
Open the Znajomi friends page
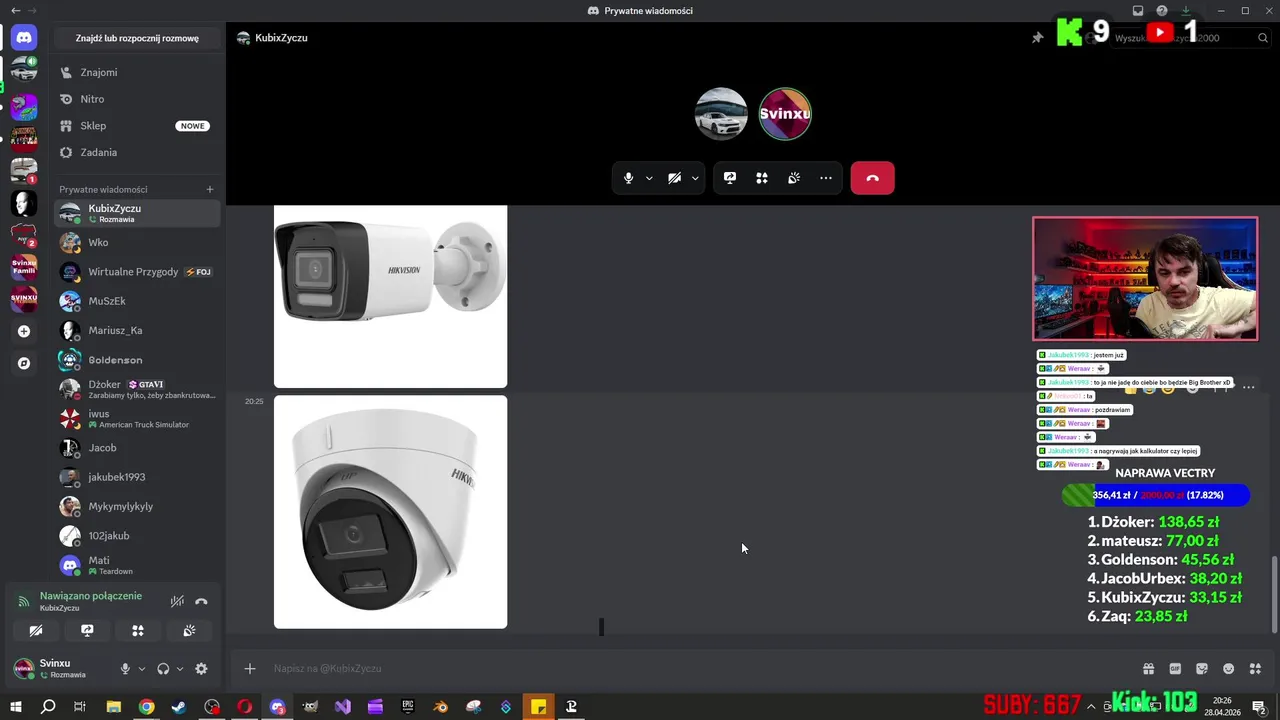point(139,72)
